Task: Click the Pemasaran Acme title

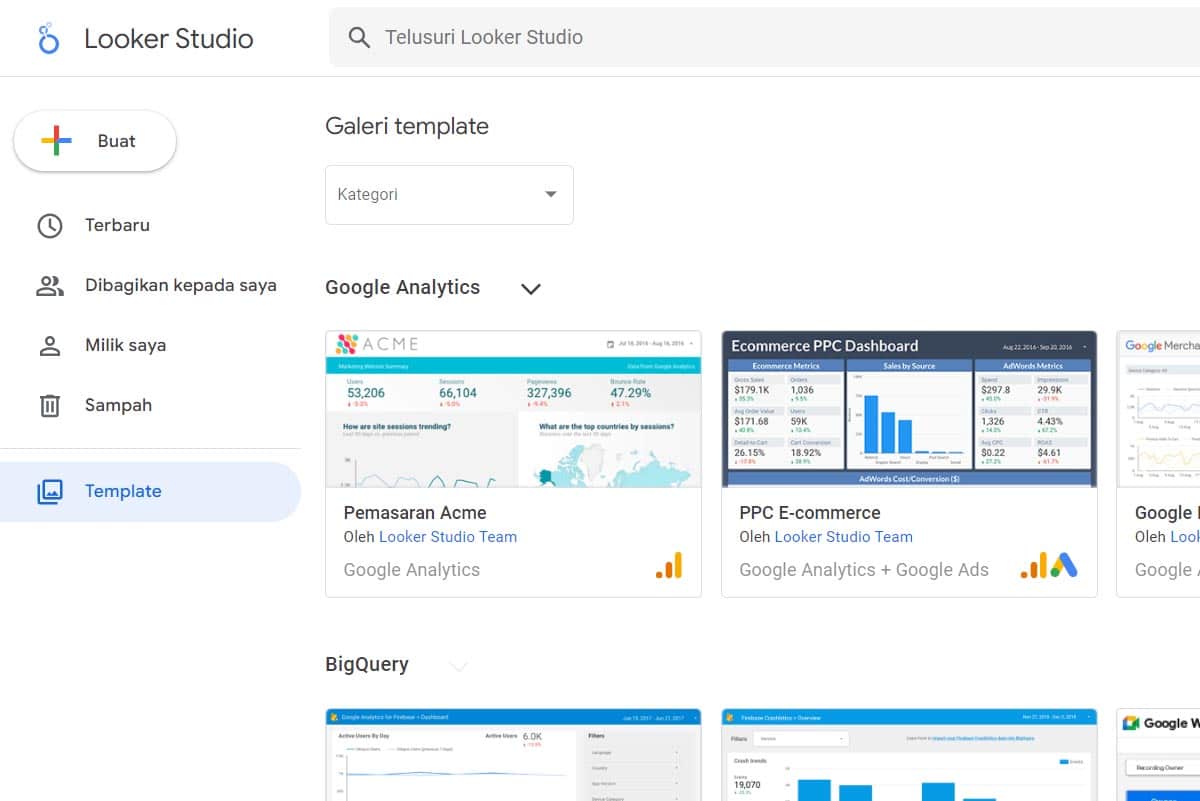Action: 415,513
